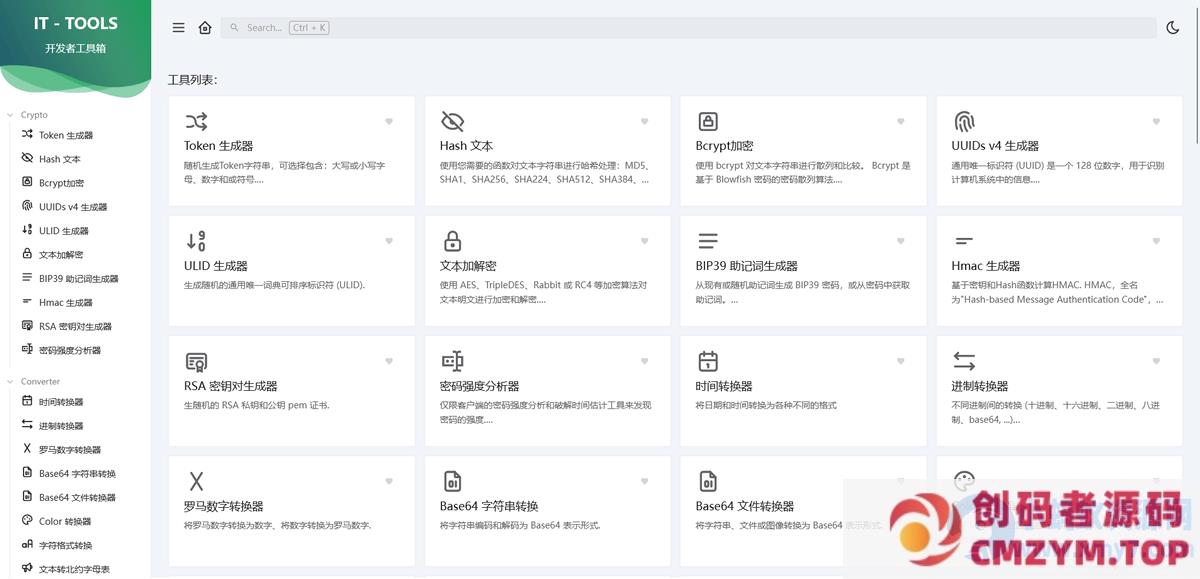
Task: Toggle the sidebar hamburger menu icon
Action: click(x=178, y=28)
